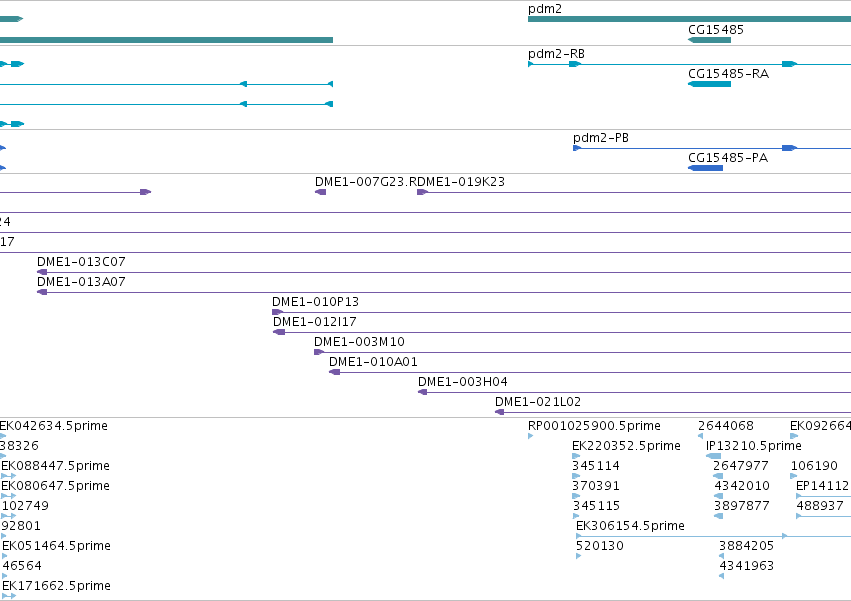Click the 520130 EST label
Viewport: 851px width, 601px height.
pos(600,546)
